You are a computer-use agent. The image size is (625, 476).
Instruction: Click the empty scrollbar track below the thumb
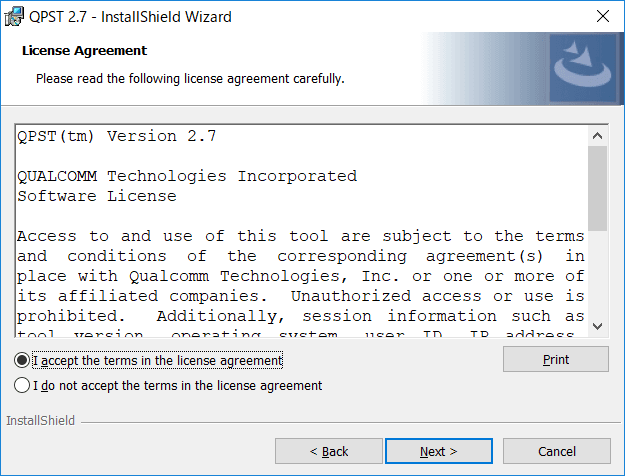point(597,275)
